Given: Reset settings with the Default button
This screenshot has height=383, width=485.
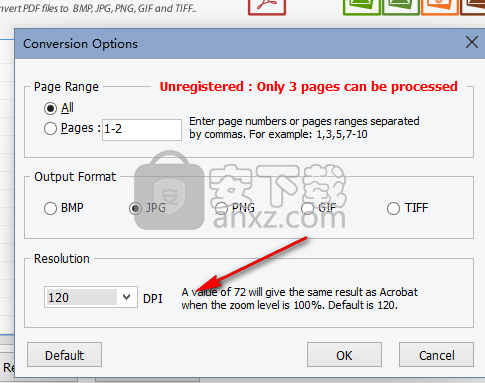Looking at the screenshot, I should click(x=64, y=355).
